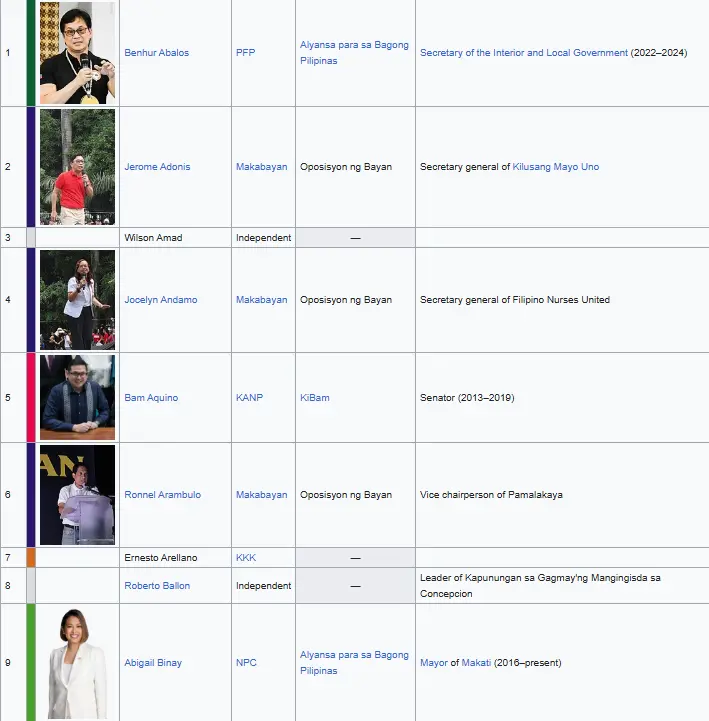
Task: Open the KKK party link
Action: pyautogui.click(x=246, y=557)
